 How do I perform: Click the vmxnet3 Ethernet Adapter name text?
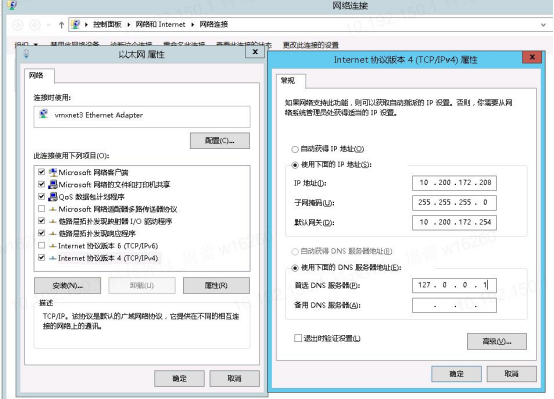click(99, 115)
